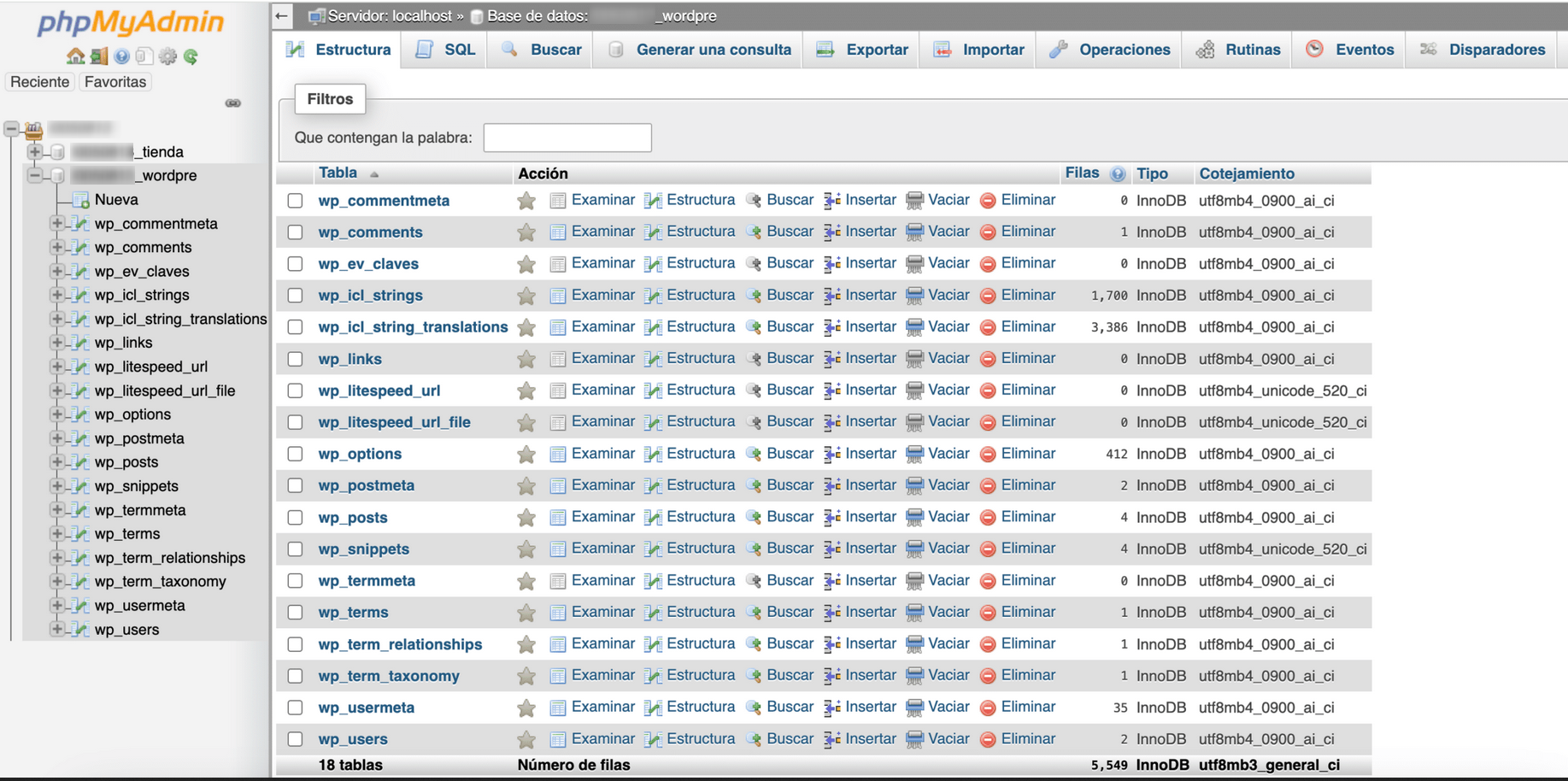The height and width of the screenshot is (781, 1568).
Task: Switch to the Importar tab
Action: 978,50
